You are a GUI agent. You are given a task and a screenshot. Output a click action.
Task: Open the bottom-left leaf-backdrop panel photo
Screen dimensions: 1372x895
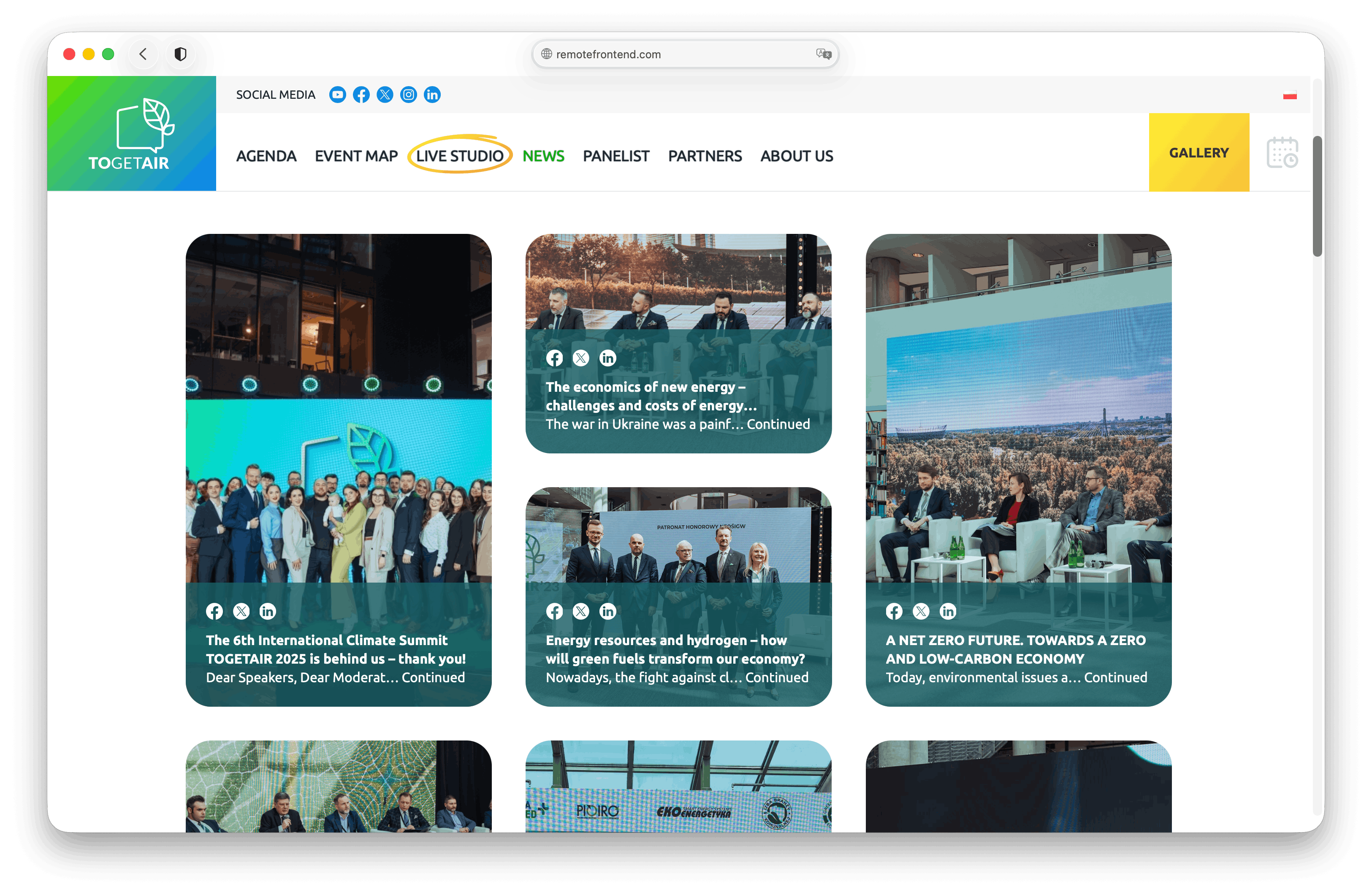tap(339, 786)
